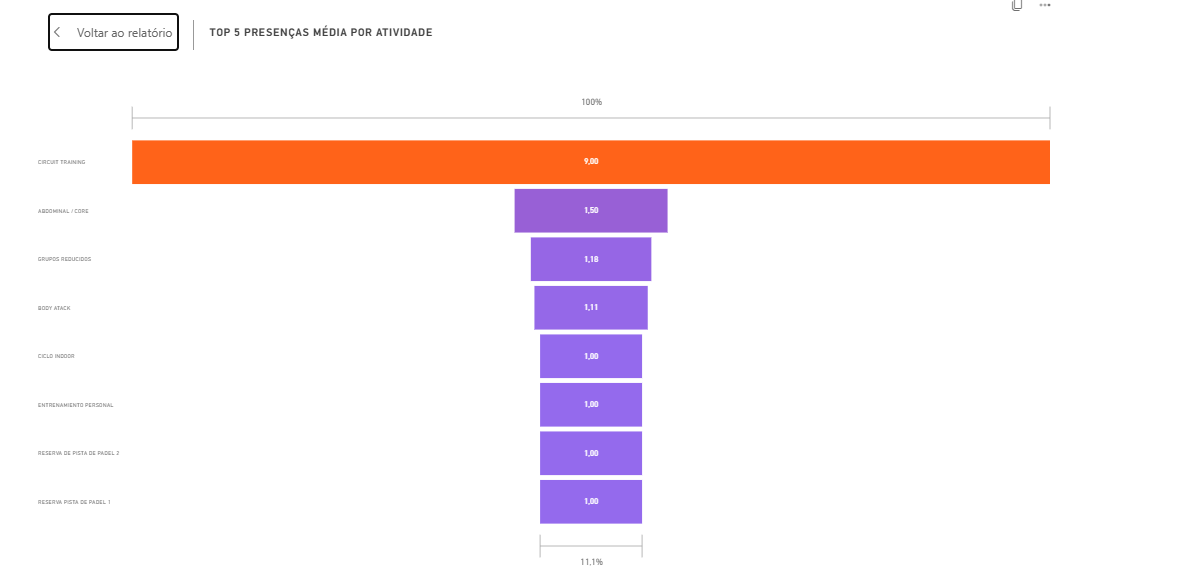Image resolution: width=1191 pixels, height=575 pixels.
Task: Select the Entrenamiento Personal funnel bar
Action: (591, 405)
